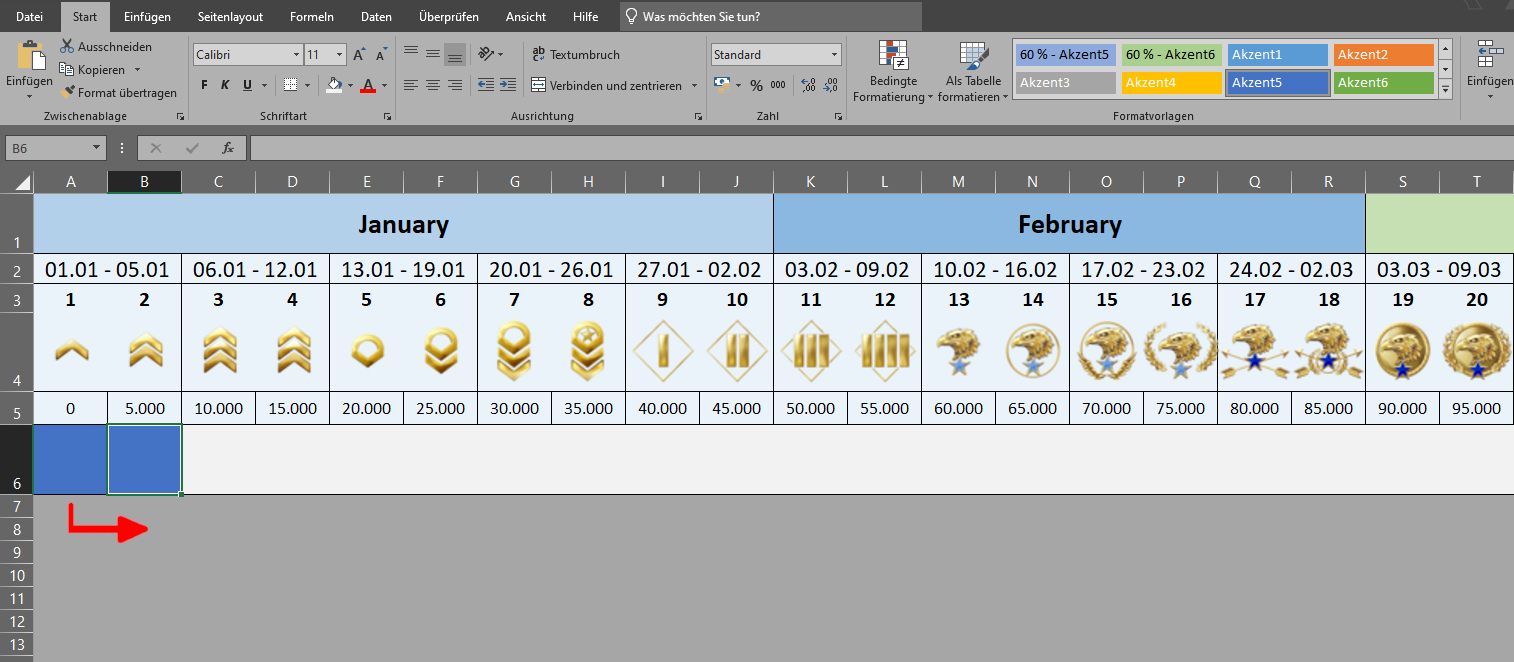Image resolution: width=1514 pixels, height=662 pixels.
Task: Click the Ausschneiden scissors icon
Action: [67, 47]
